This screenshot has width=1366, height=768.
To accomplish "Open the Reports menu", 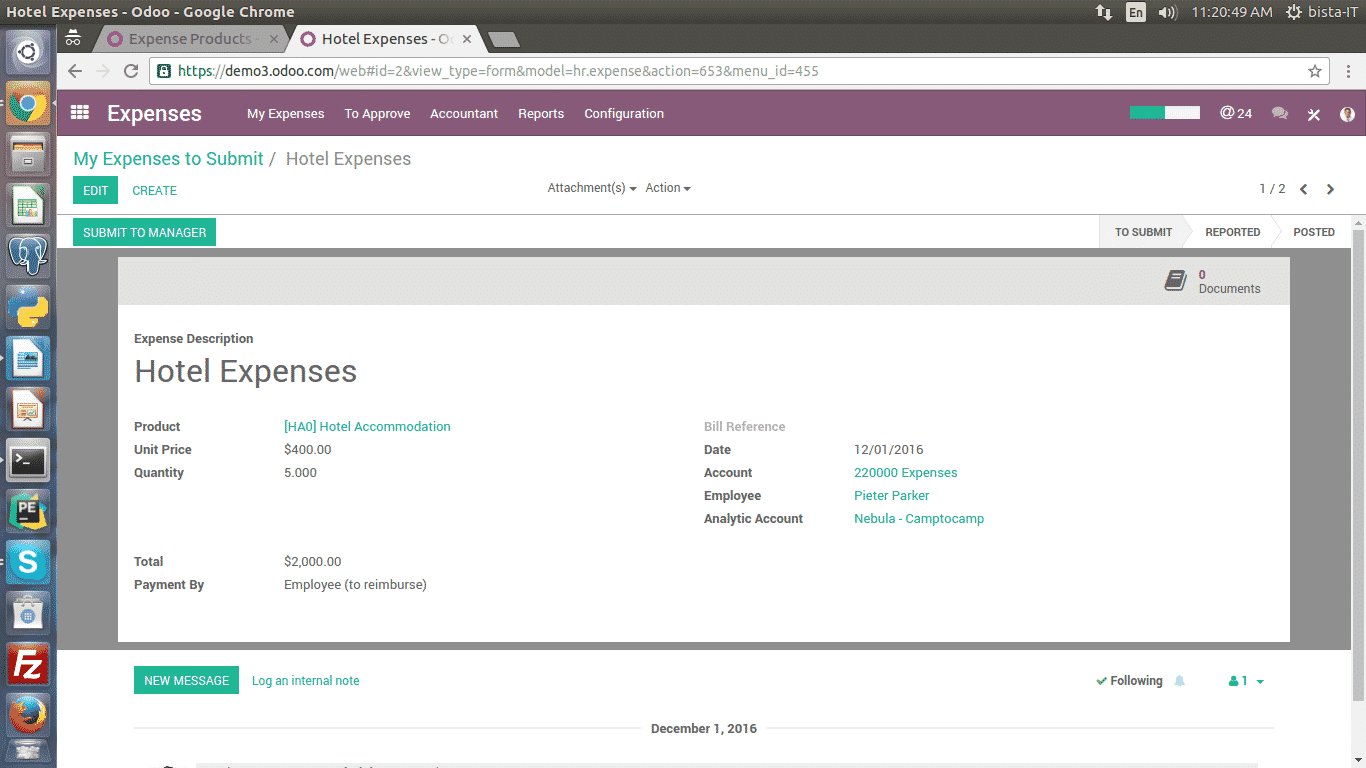I will [x=541, y=114].
